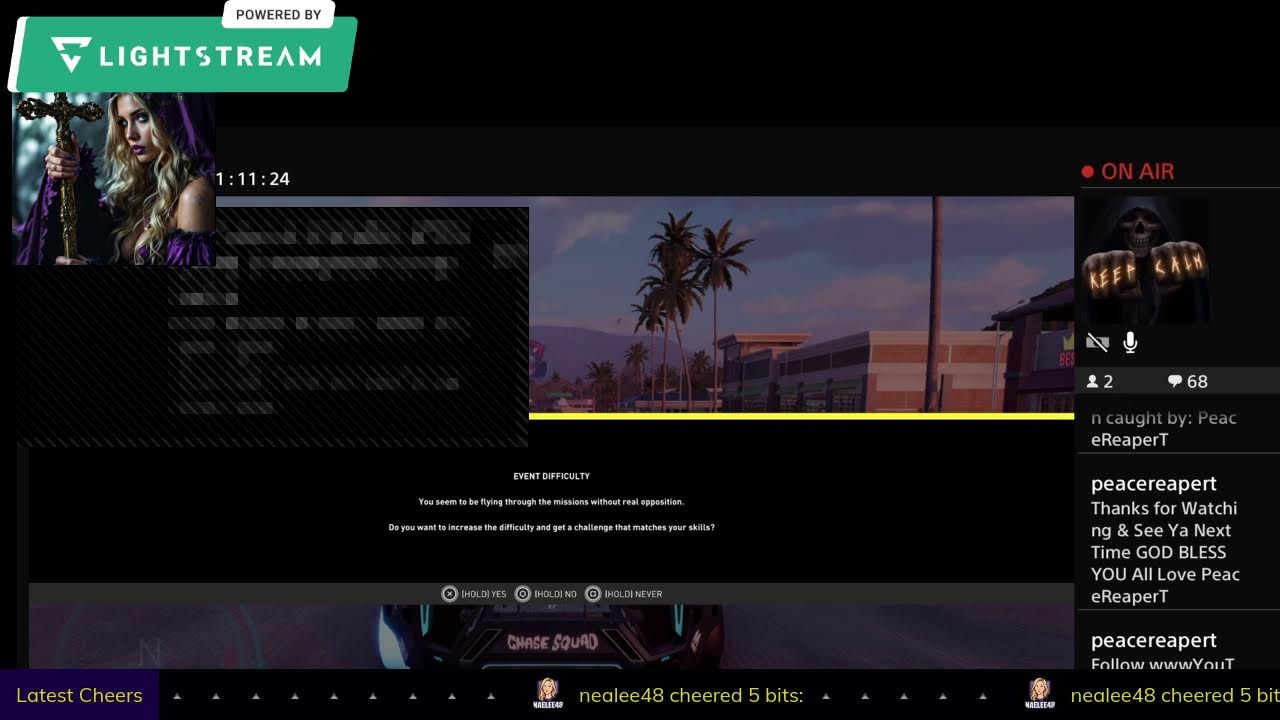Click peacereapert username above Thanks for Watching
1280x720 pixels.
1154,484
